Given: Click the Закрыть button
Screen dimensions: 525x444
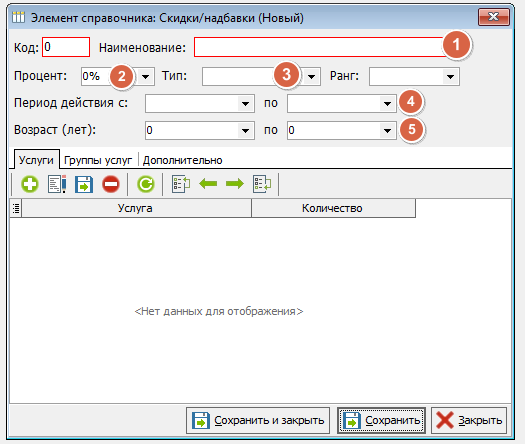Looking at the screenshot, I should (x=469, y=421).
